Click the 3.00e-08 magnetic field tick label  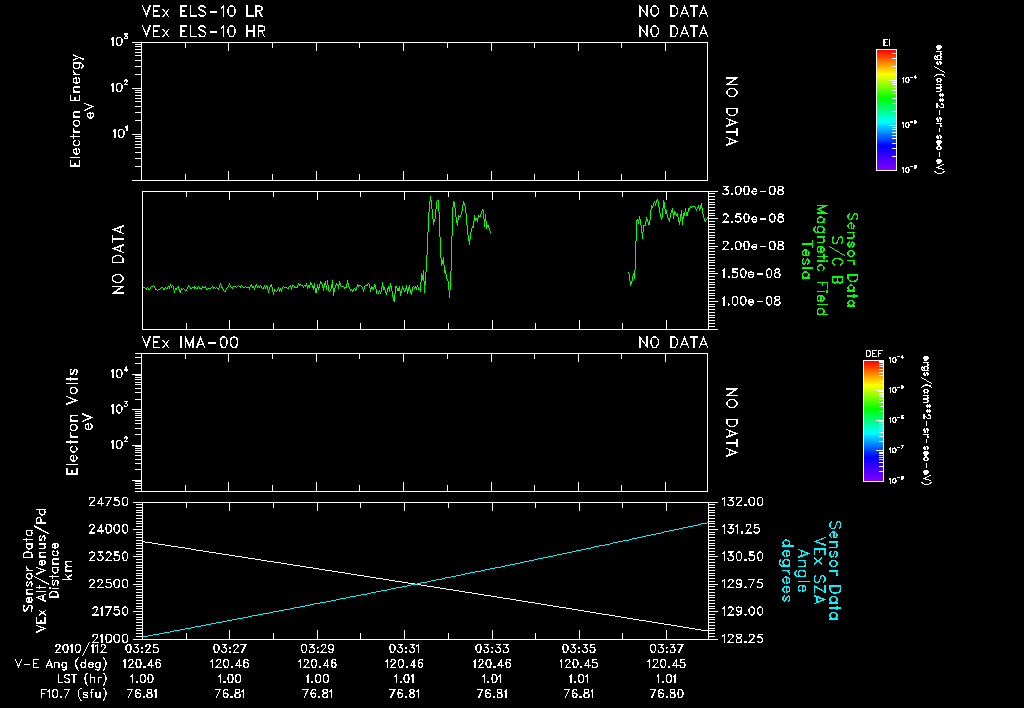click(754, 191)
